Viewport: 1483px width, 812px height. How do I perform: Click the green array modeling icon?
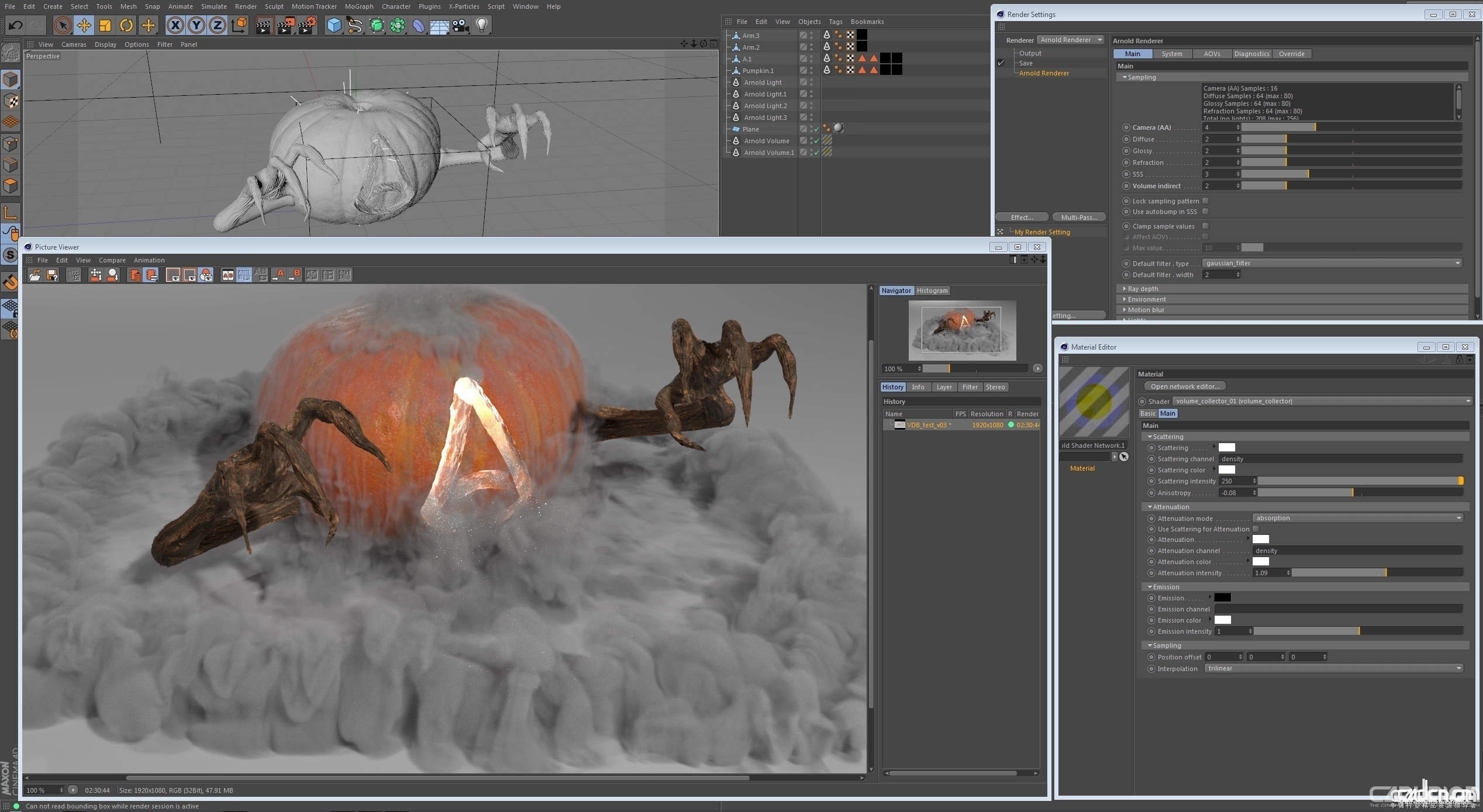(x=398, y=25)
